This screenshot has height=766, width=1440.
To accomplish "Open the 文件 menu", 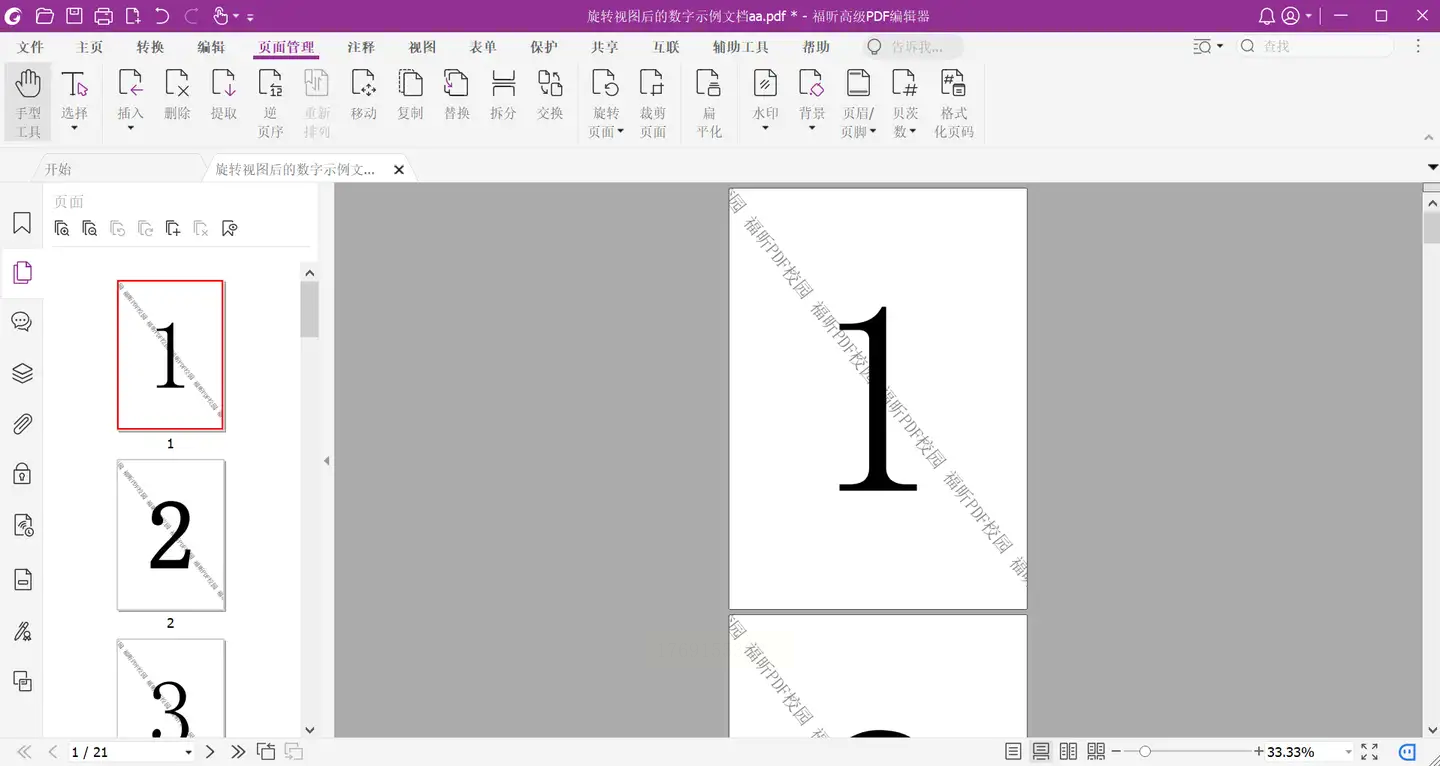I will (31, 47).
